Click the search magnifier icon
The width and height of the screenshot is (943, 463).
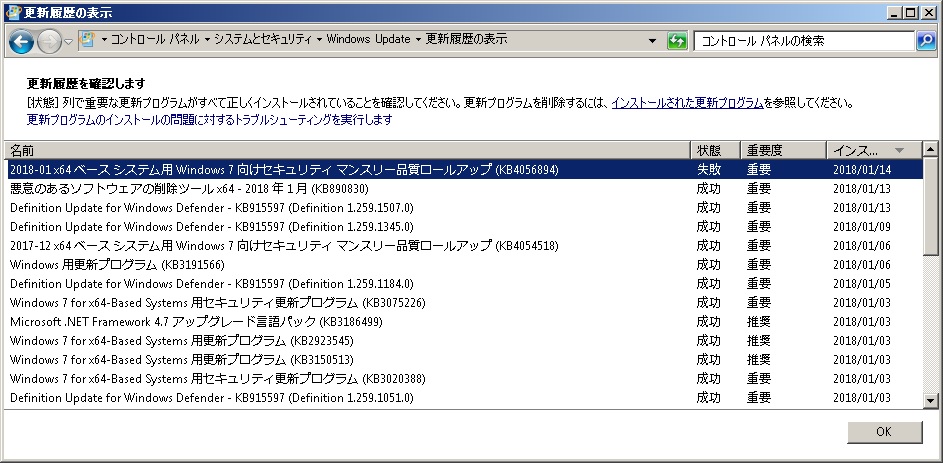point(924,41)
